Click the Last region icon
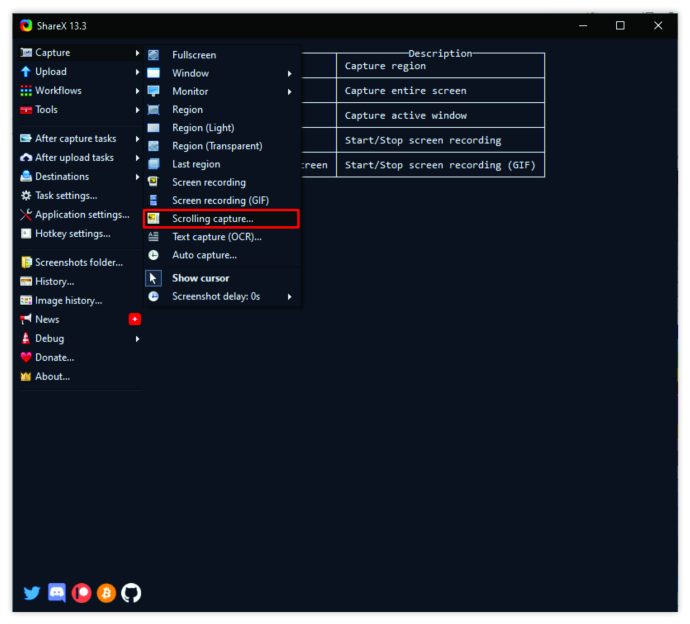The height and width of the screenshot is (624, 690). point(153,164)
